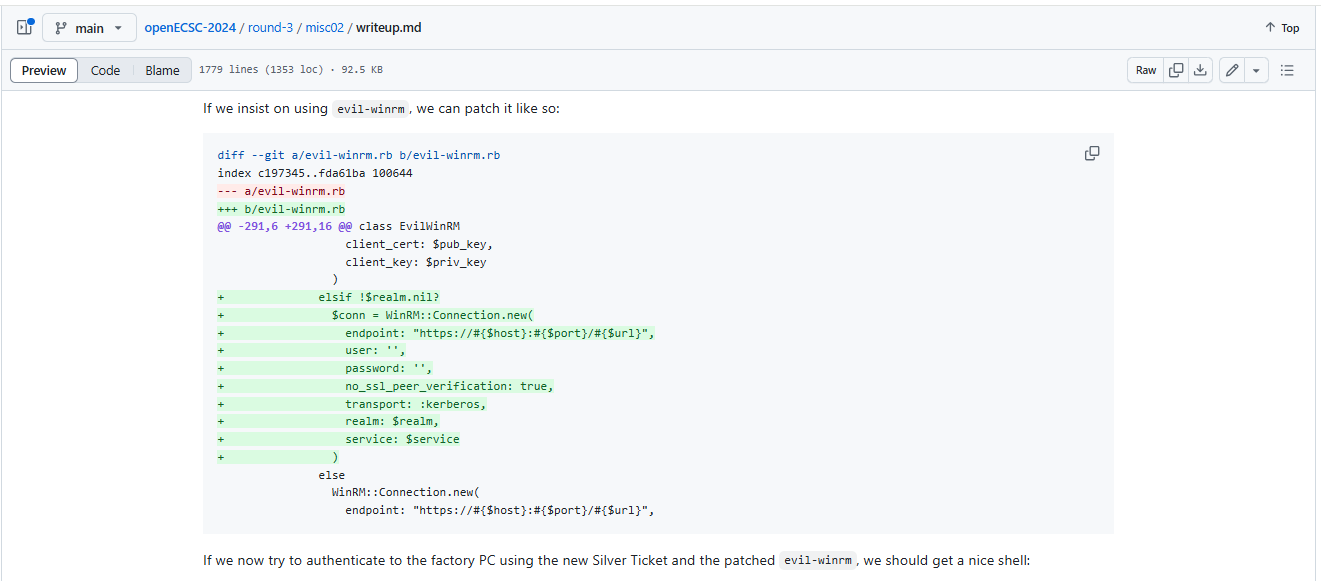Open the misc02 folder breadcrumb

(324, 28)
